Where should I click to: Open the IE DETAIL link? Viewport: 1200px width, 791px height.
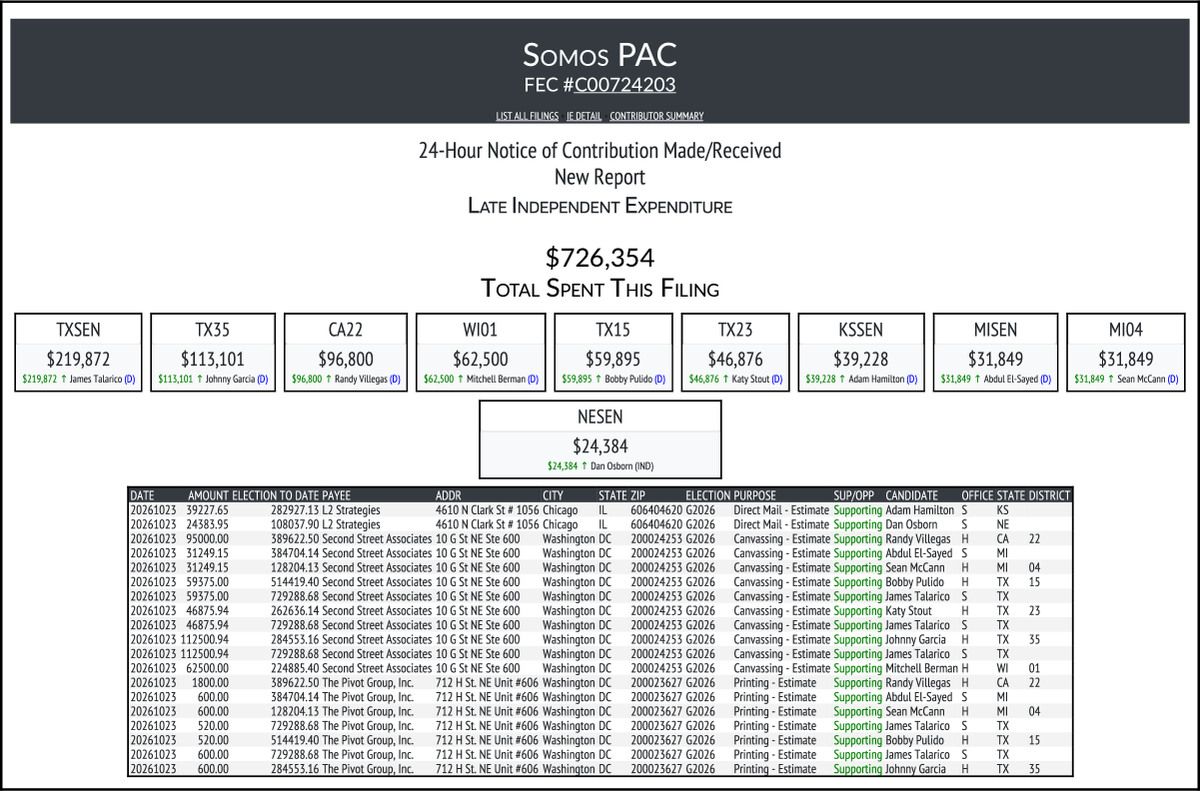tap(584, 116)
